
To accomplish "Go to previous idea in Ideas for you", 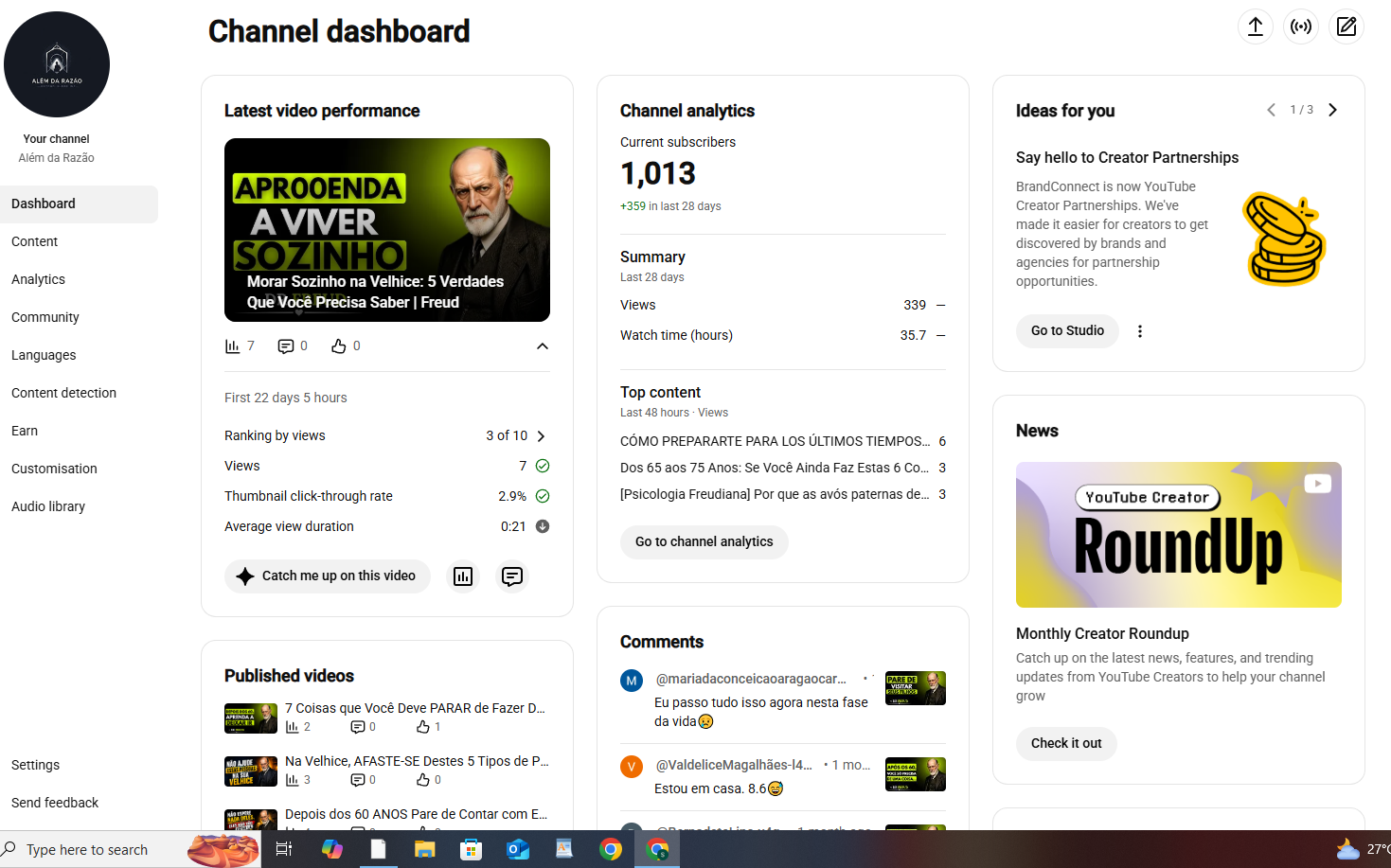I will tap(1271, 110).
